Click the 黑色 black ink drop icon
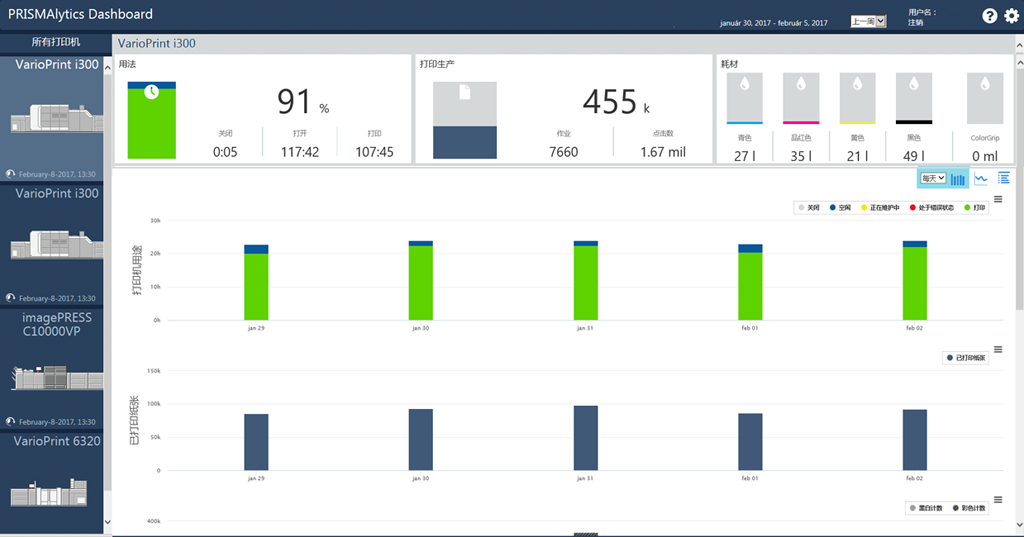 coord(914,84)
